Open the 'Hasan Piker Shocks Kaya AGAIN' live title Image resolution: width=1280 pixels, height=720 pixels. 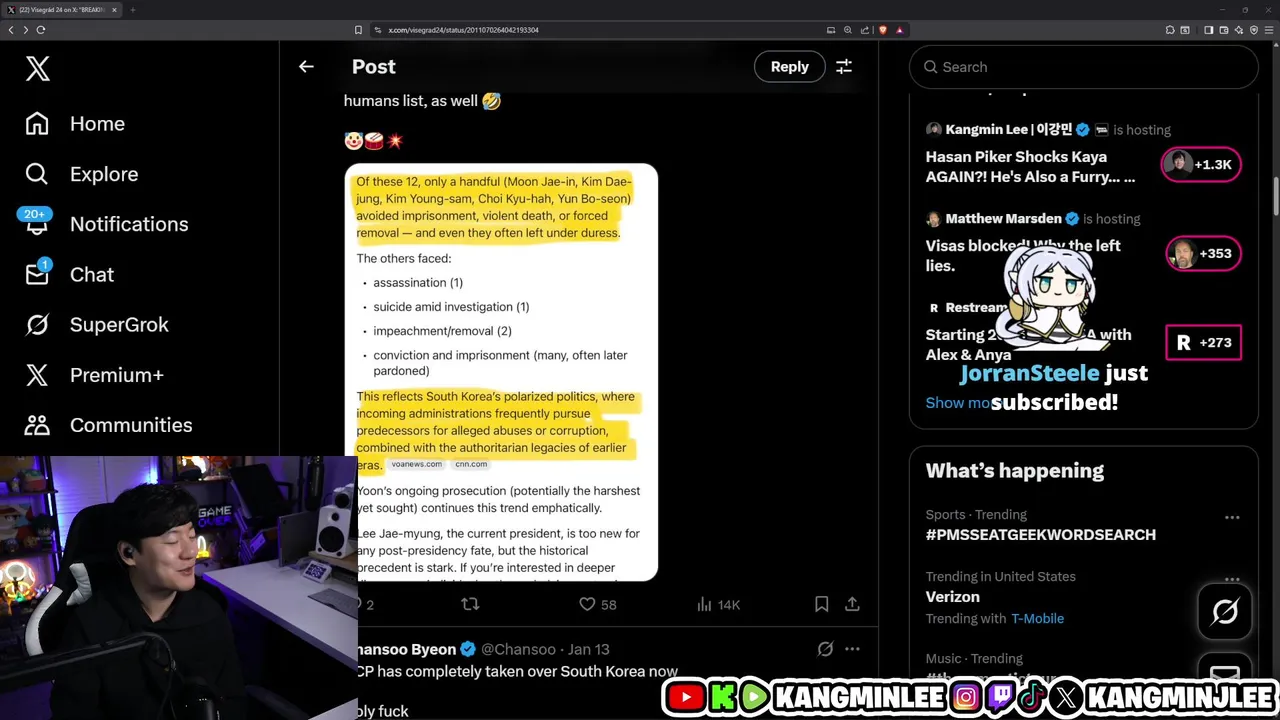[x=1030, y=167]
